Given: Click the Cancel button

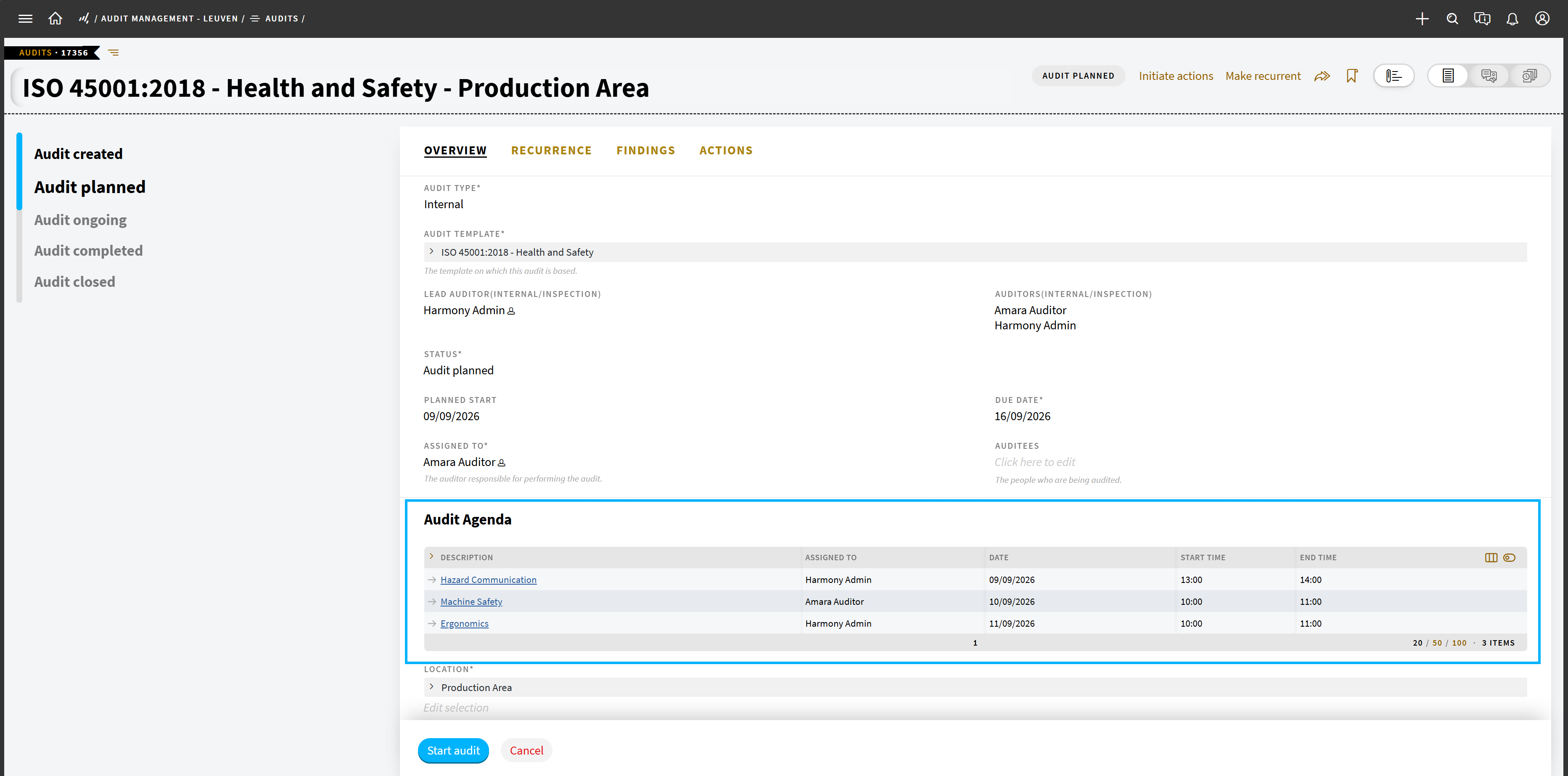Looking at the screenshot, I should (x=526, y=750).
